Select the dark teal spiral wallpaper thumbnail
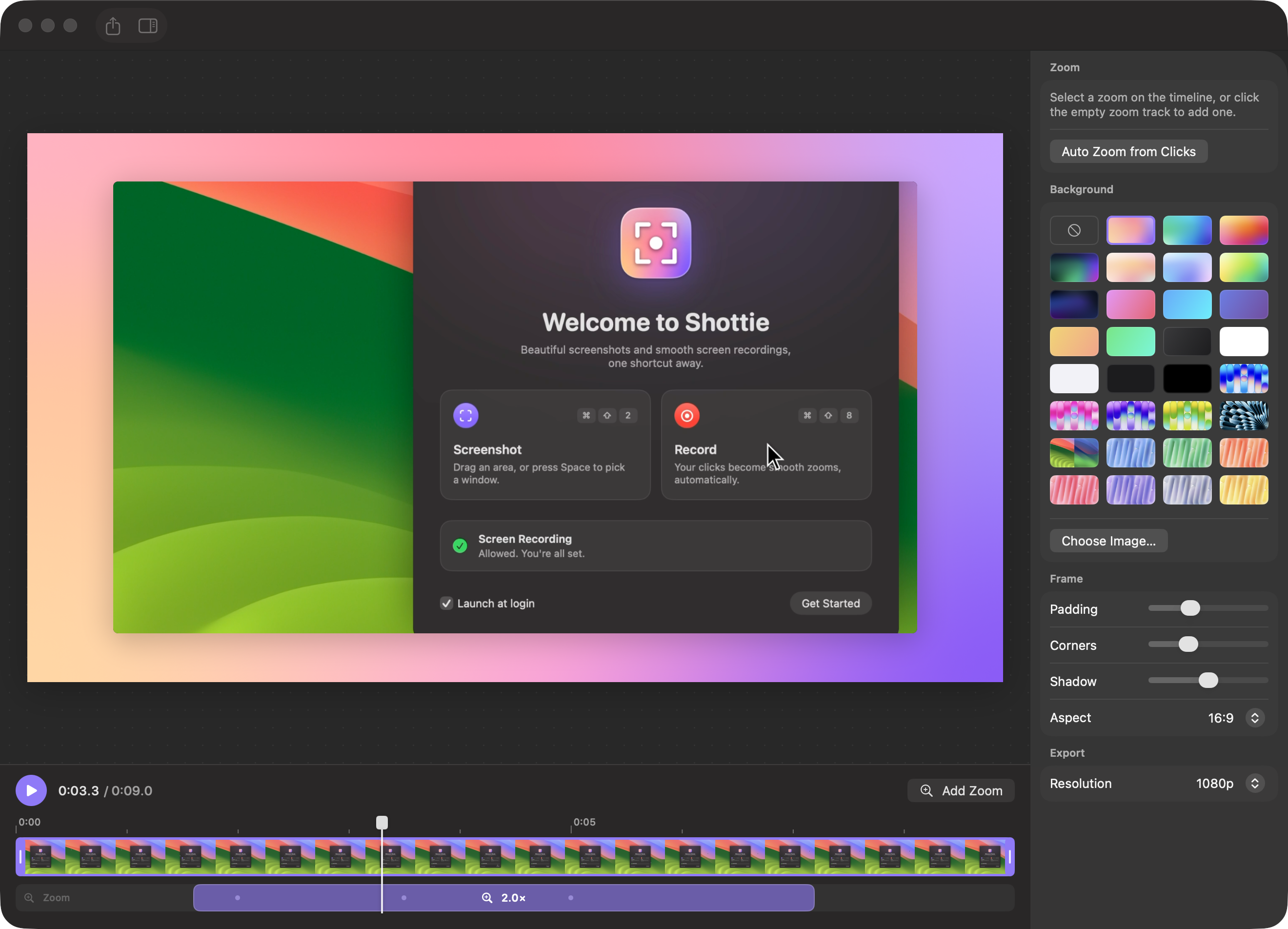The image size is (1288, 929). tap(1244, 416)
